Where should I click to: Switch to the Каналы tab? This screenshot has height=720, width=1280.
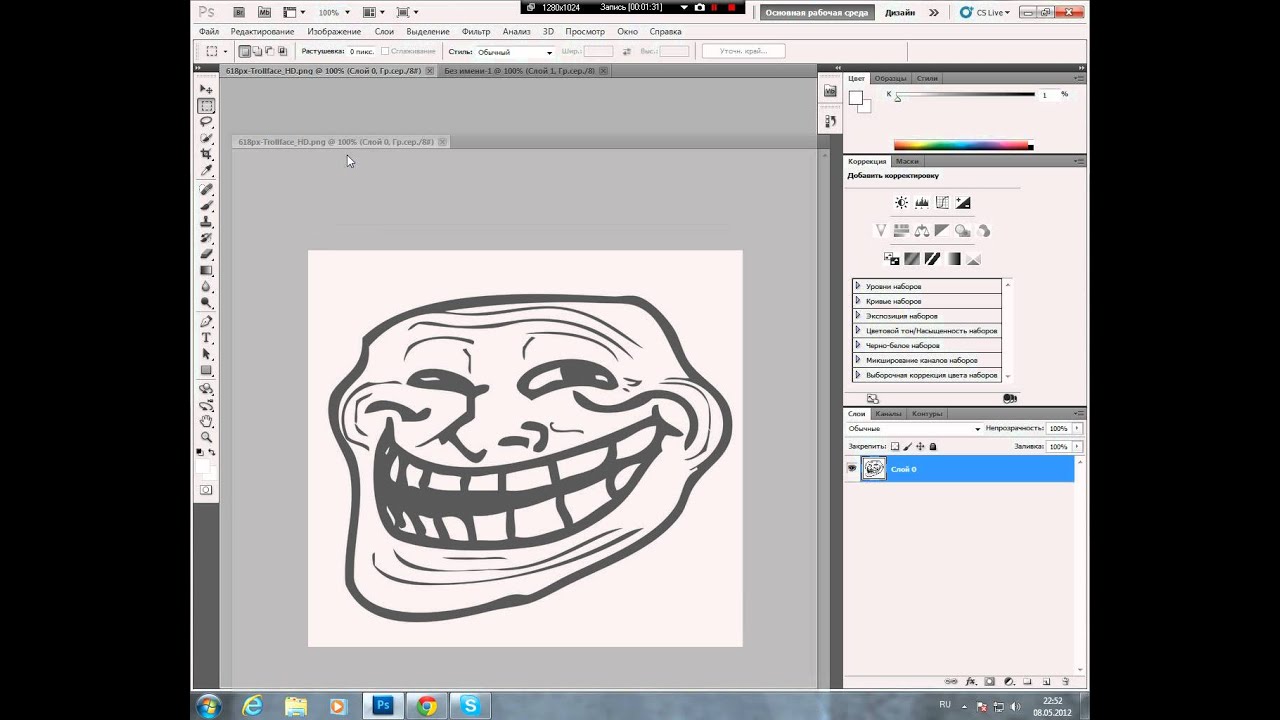[x=888, y=413]
